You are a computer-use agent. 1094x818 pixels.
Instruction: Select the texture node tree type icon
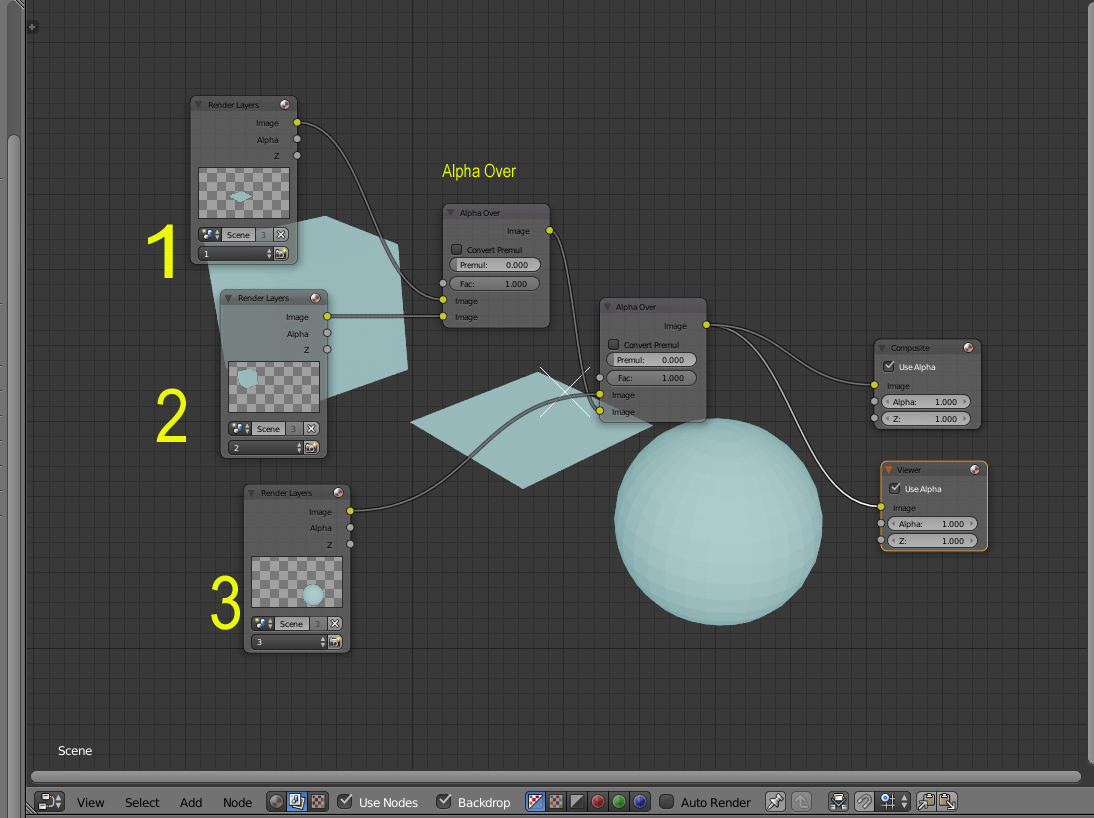click(318, 801)
